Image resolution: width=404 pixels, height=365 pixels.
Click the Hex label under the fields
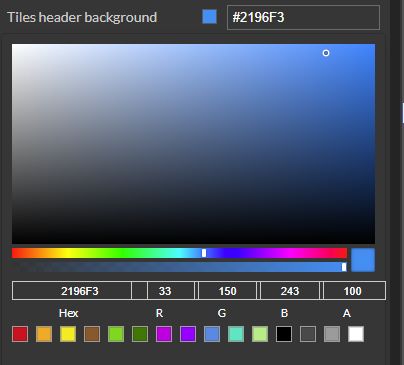[68, 313]
